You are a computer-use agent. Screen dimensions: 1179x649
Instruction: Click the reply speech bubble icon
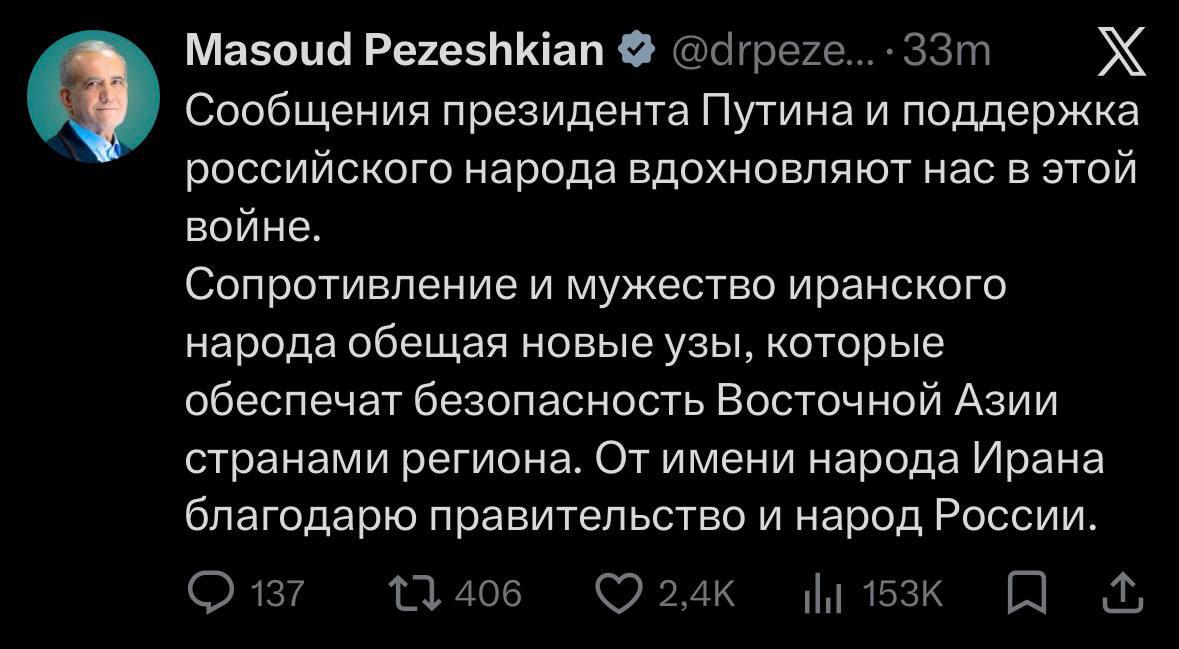[208, 594]
